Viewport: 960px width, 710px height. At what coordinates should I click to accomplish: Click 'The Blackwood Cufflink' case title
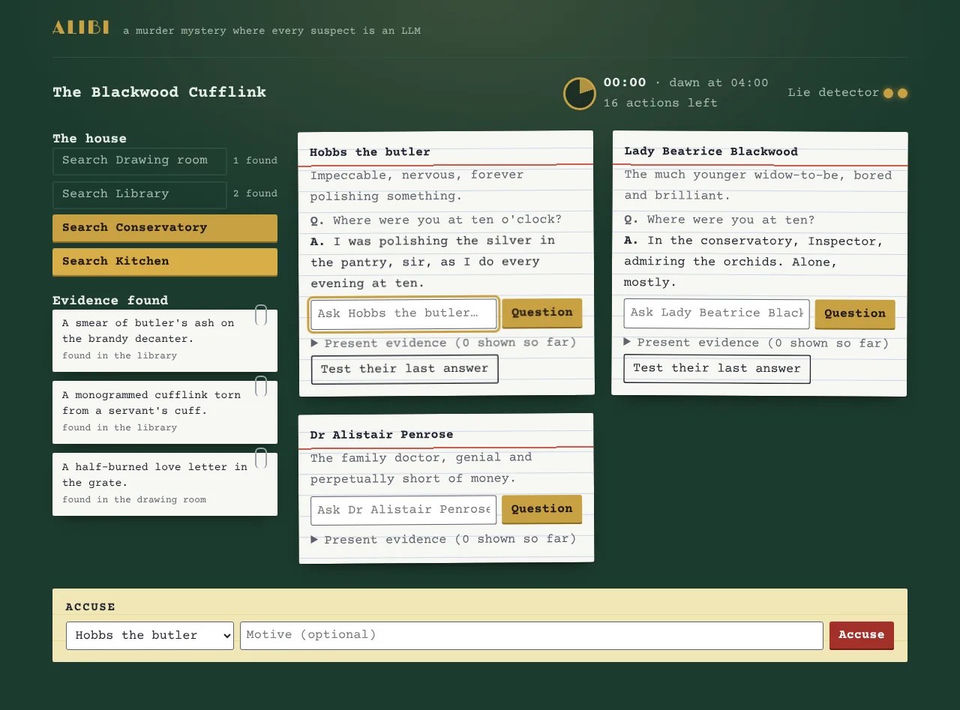159,92
